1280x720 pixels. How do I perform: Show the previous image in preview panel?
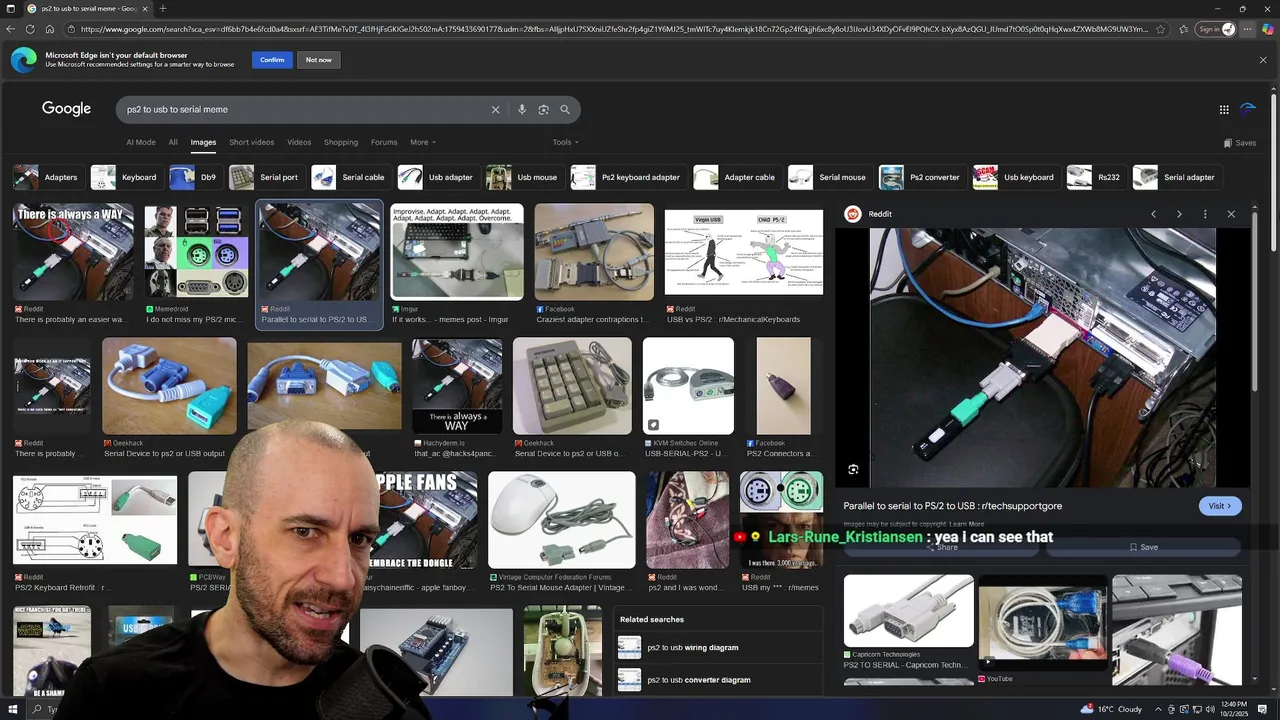[1153, 214]
